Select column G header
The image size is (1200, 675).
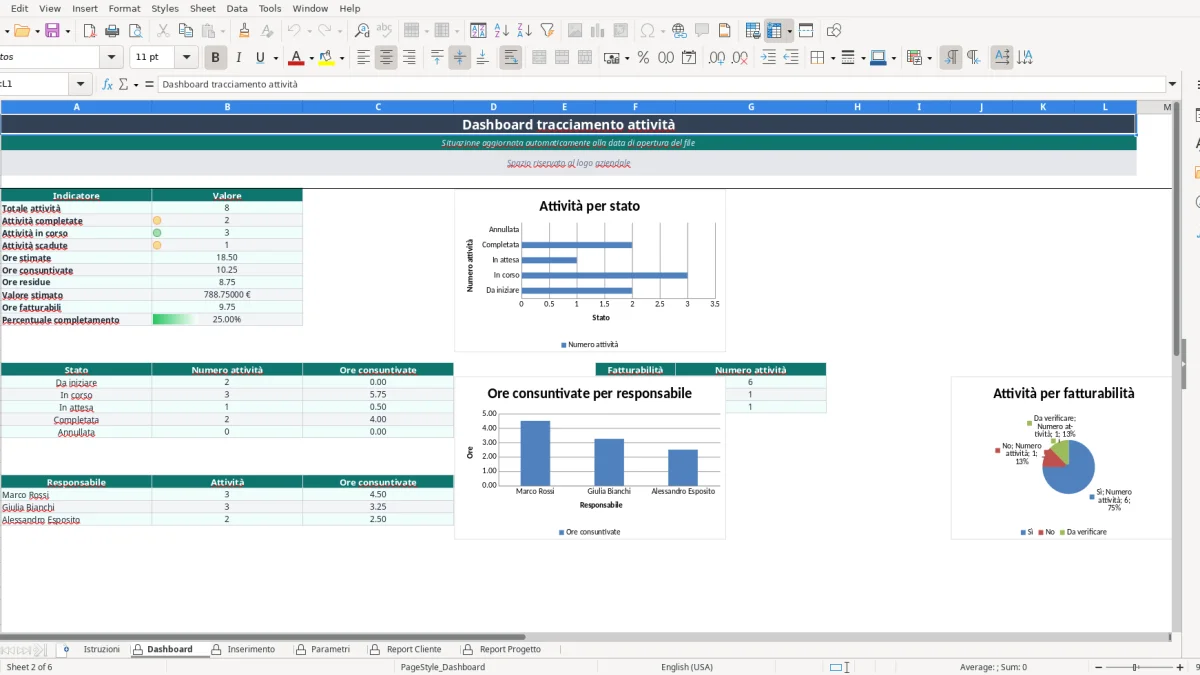pyautogui.click(x=751, y=107)
